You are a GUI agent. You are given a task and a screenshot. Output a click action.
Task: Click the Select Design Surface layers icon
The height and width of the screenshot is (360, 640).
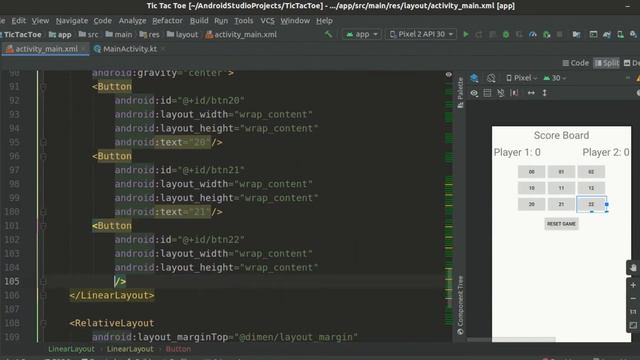click(x=474, y=78)
